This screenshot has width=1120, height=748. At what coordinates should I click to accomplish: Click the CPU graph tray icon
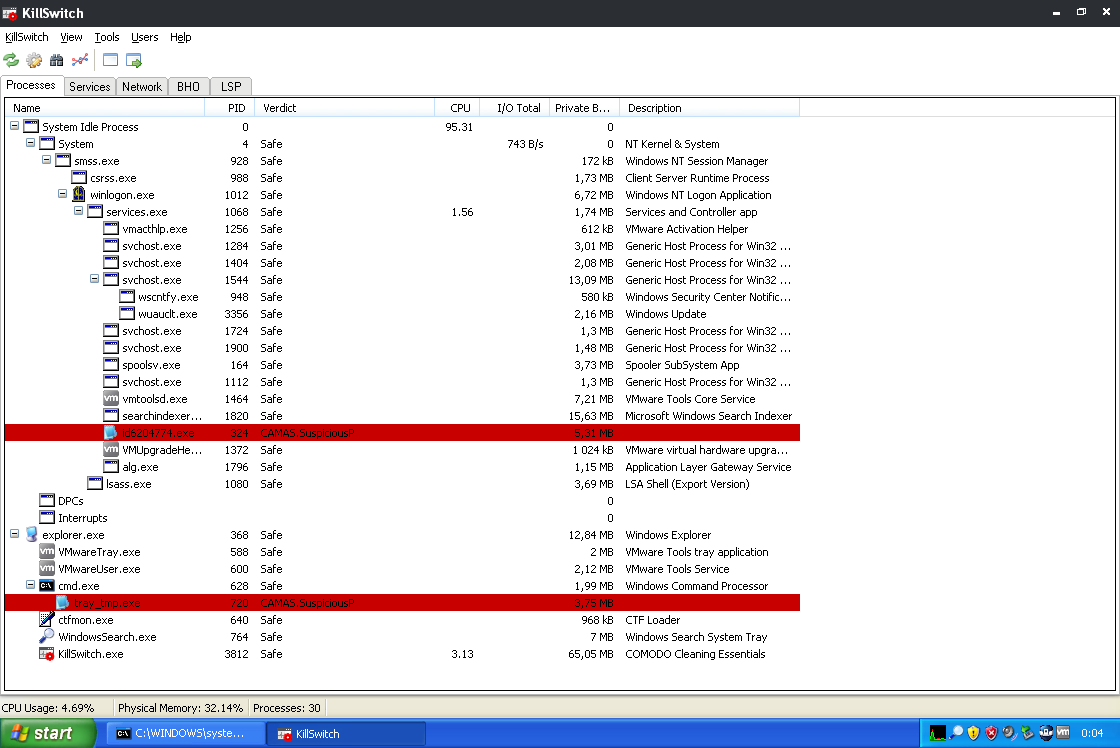[937, 733]
